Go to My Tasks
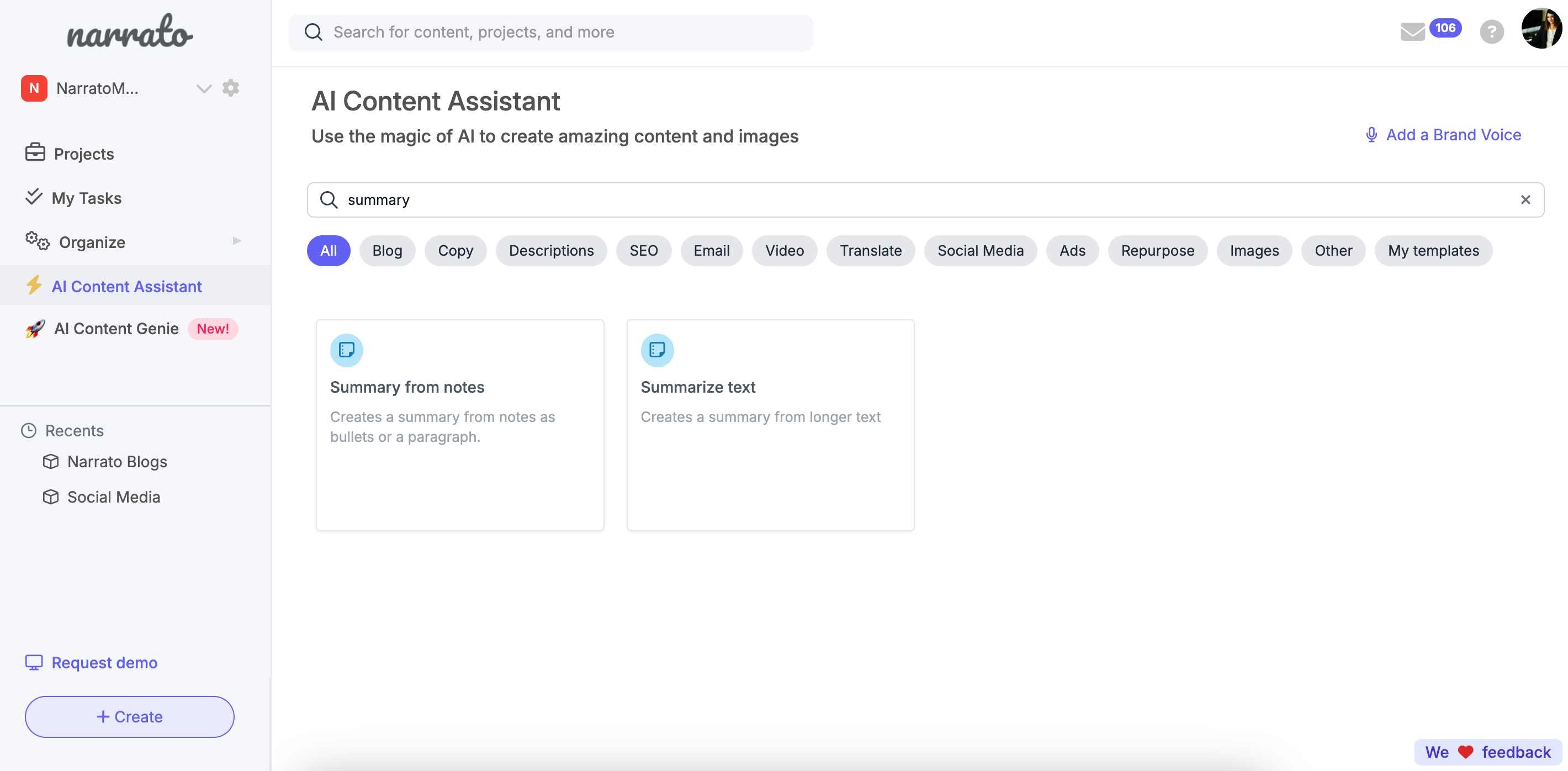The width and height of the screenshot is (1568, 771). (87, 198)
